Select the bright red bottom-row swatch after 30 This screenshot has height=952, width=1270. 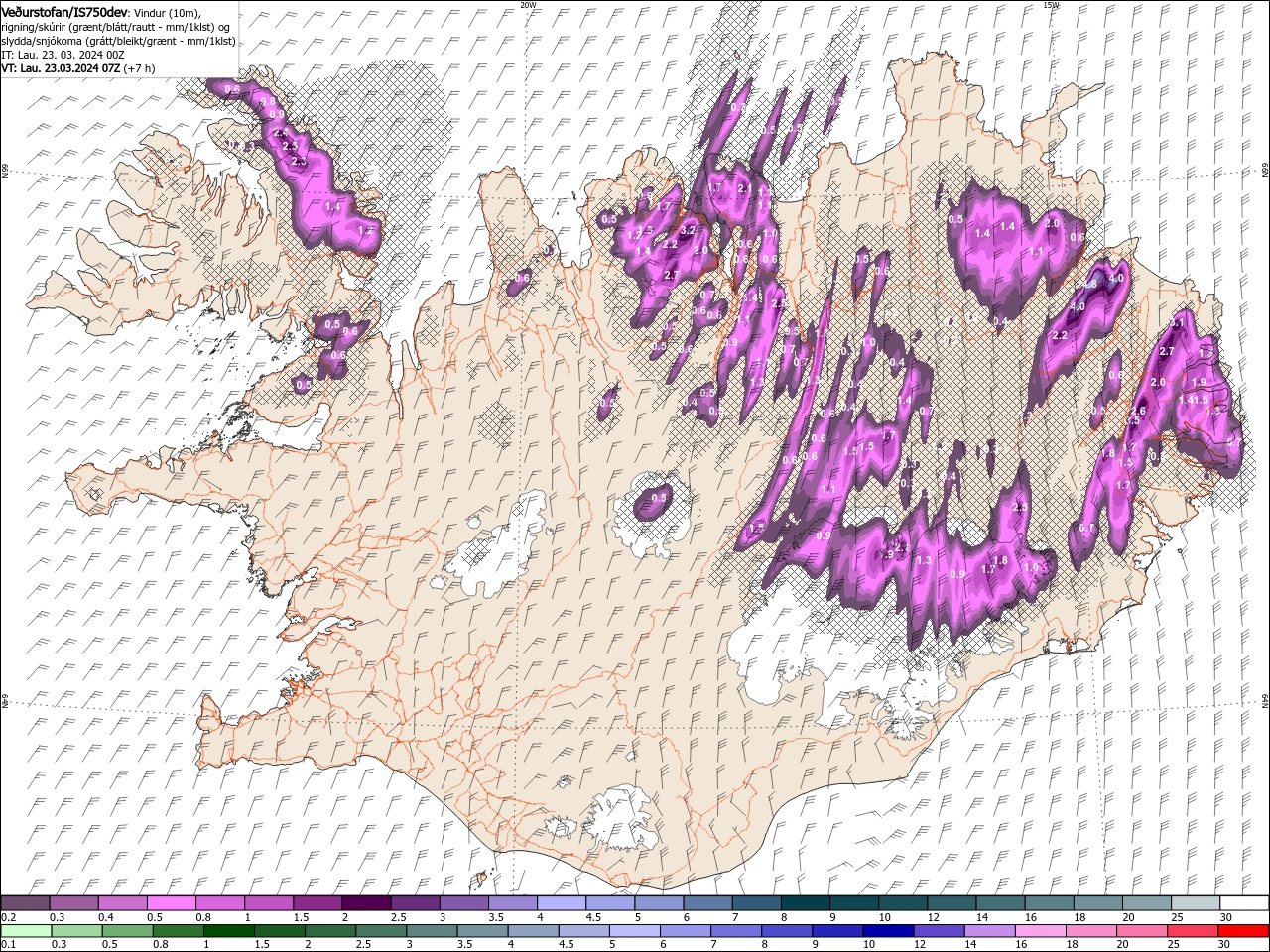click(x=1242, y=931)
